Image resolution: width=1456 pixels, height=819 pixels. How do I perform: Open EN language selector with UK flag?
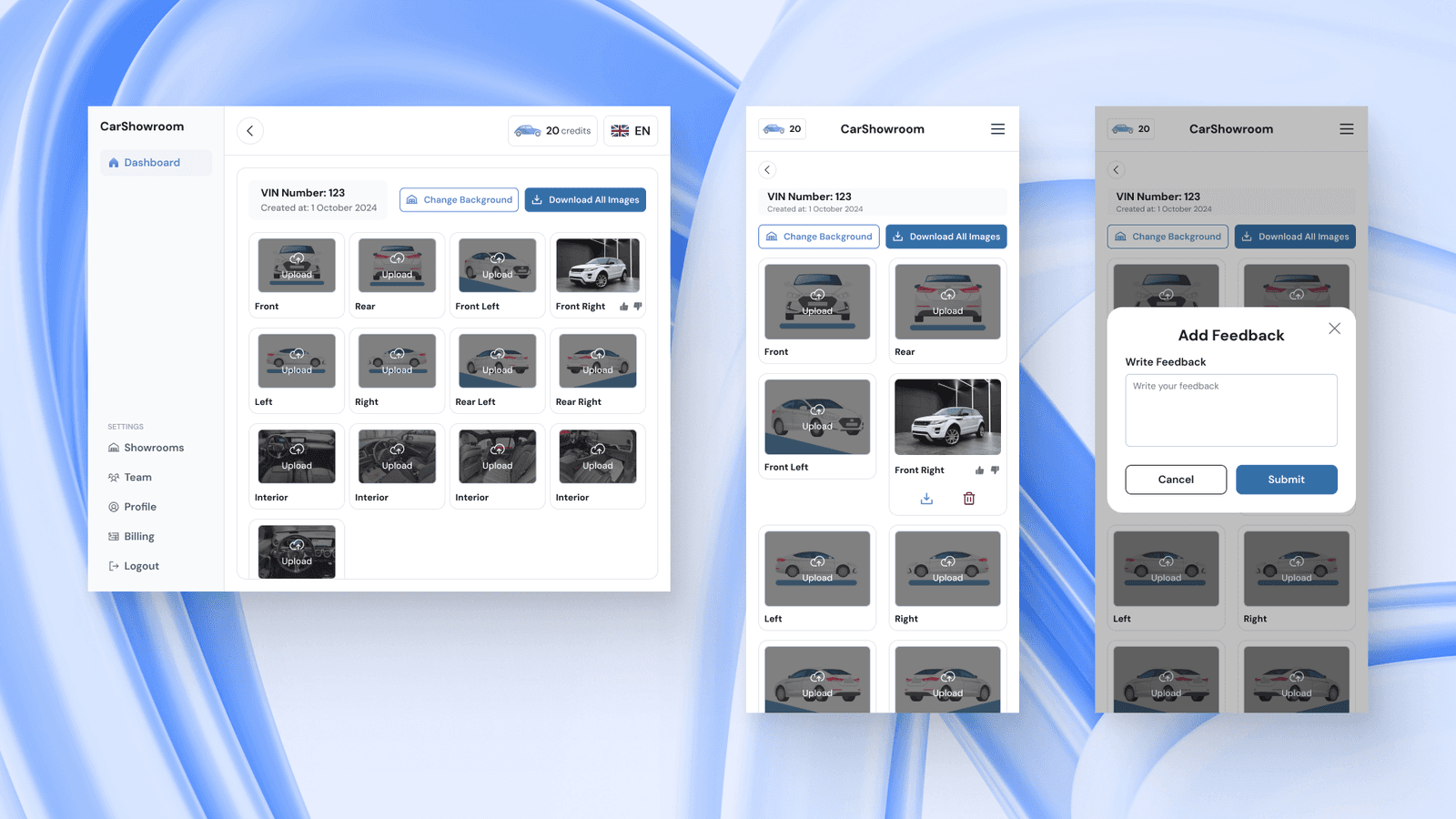click(x=631, y=131)
